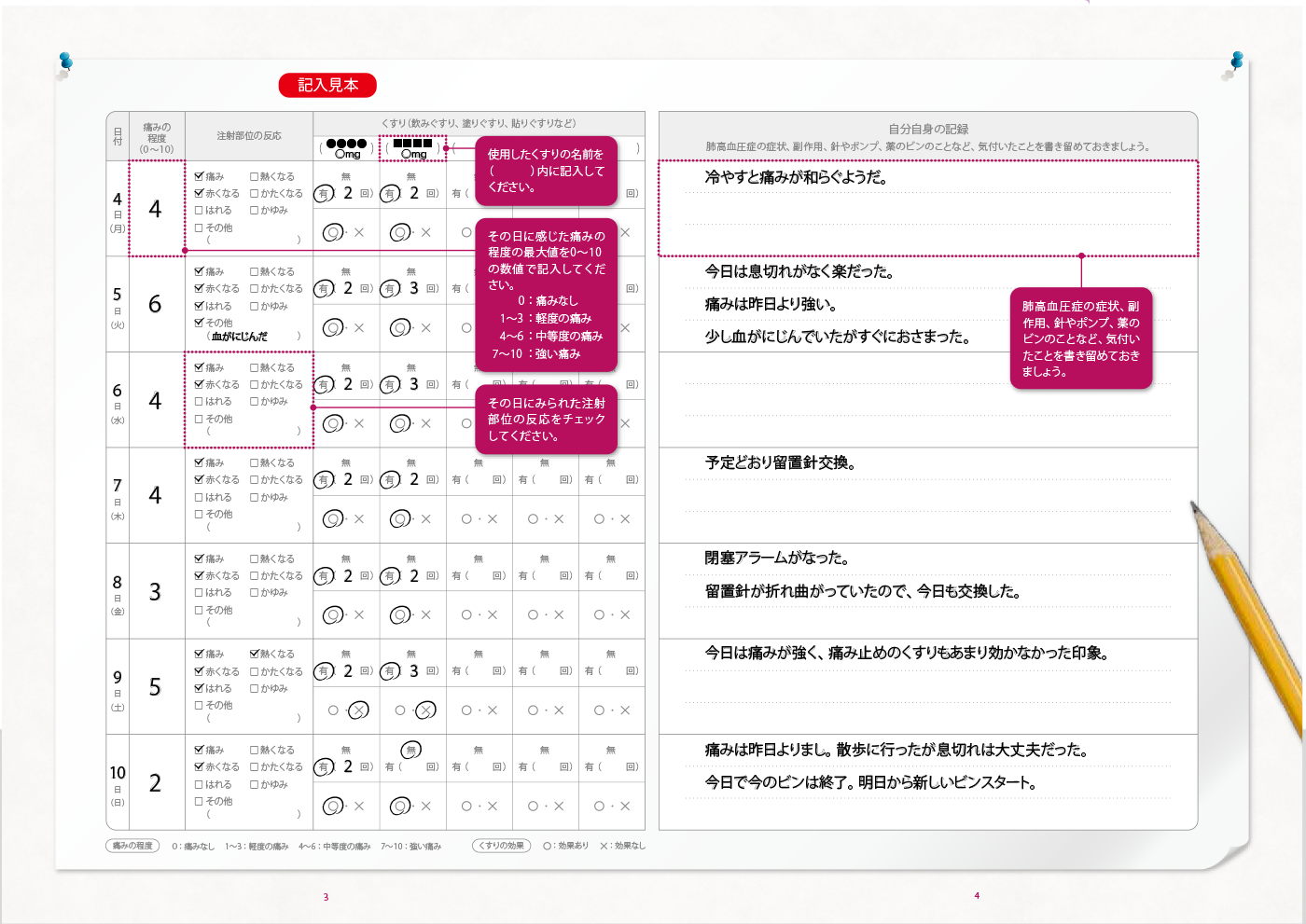
Task: Select the くすり column header
Action: pyautogui.click(x=479, y=123)
